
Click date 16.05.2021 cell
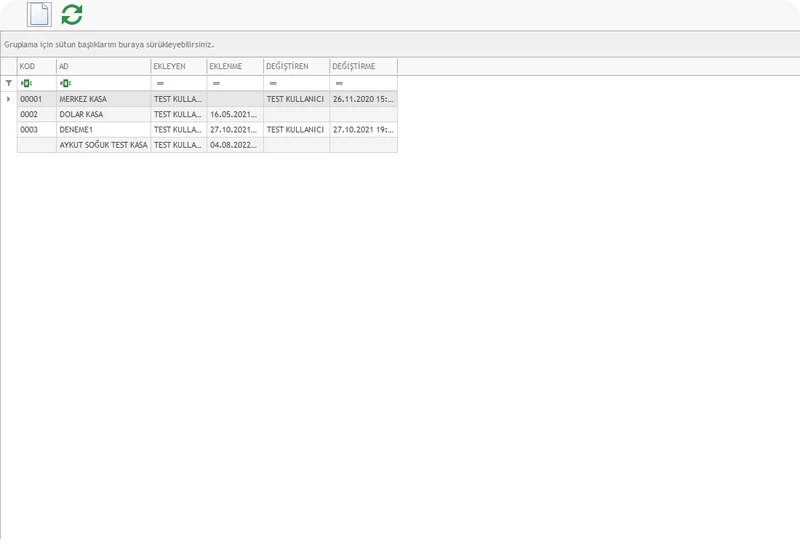pos(235,114)
